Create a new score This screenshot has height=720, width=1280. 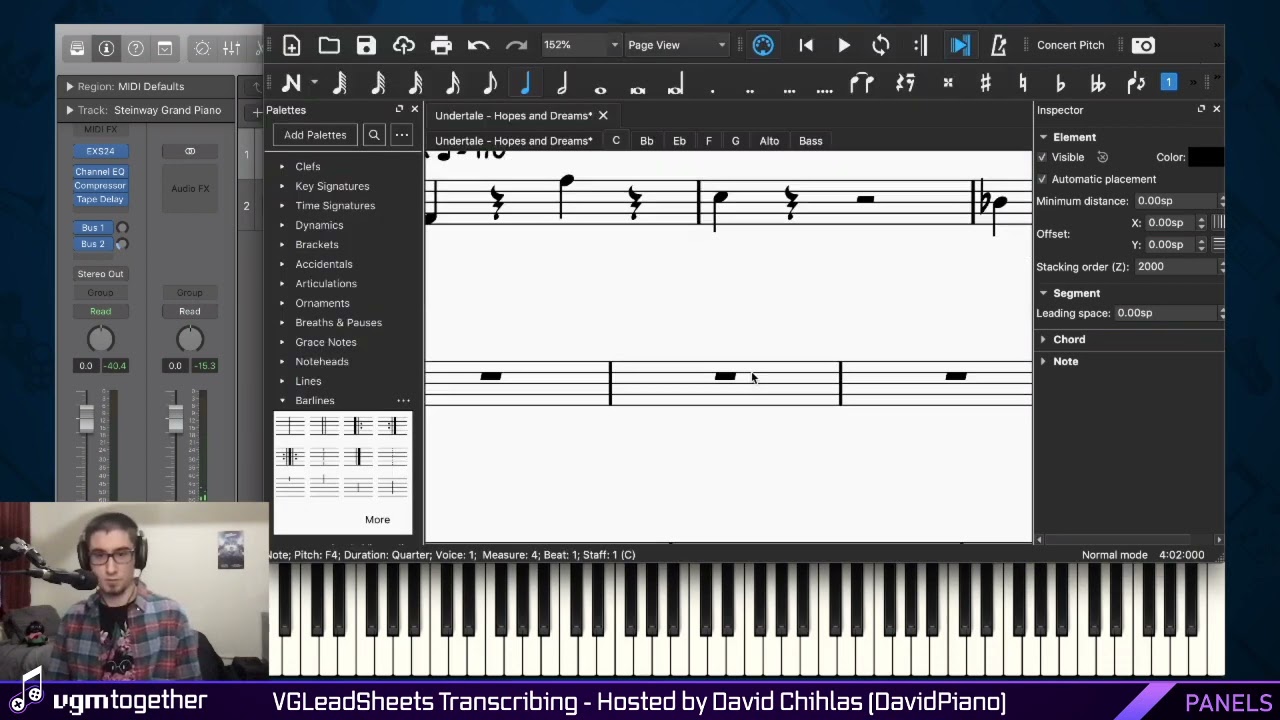tap(292, 45)
